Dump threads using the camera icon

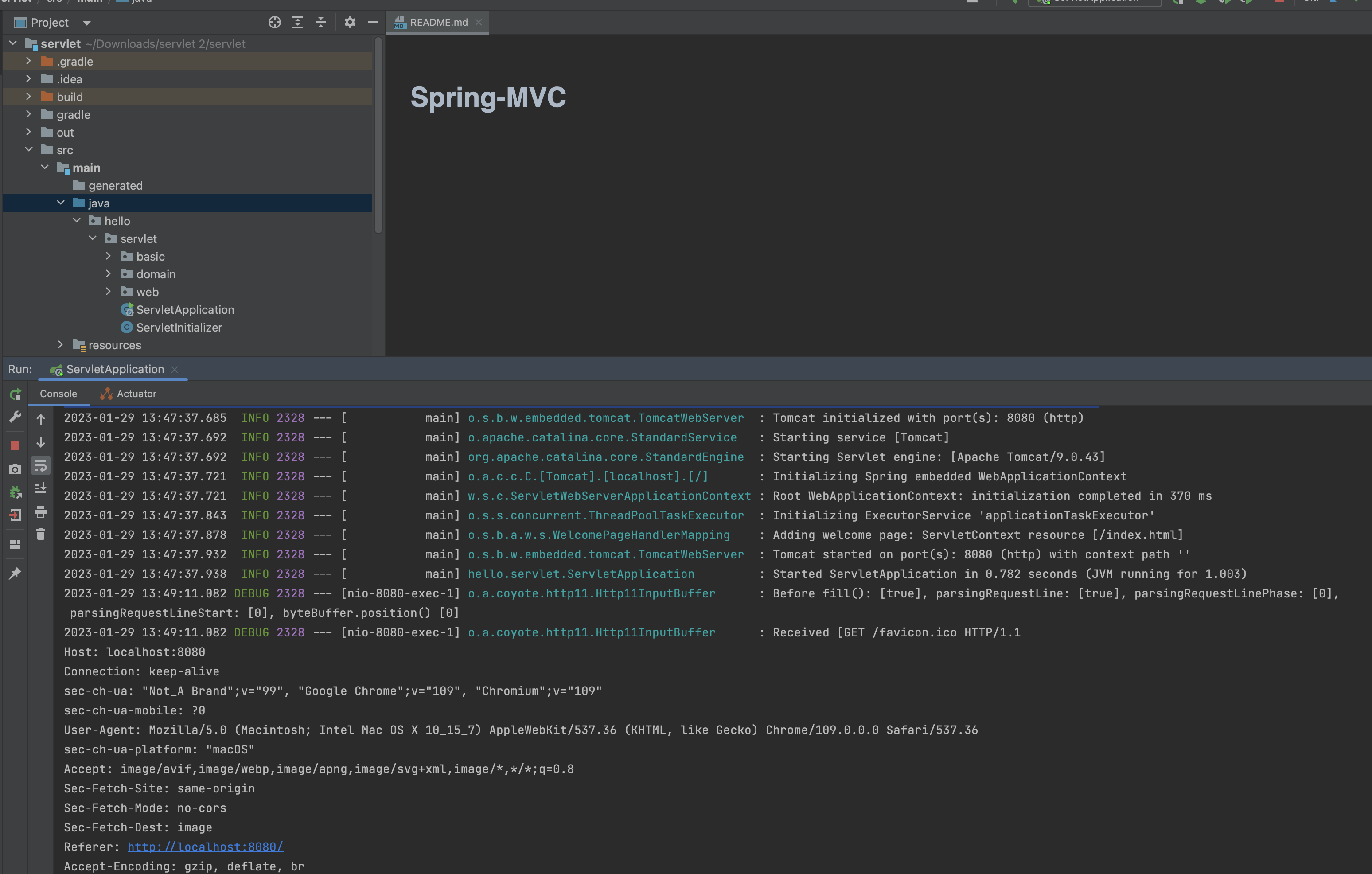16,469
